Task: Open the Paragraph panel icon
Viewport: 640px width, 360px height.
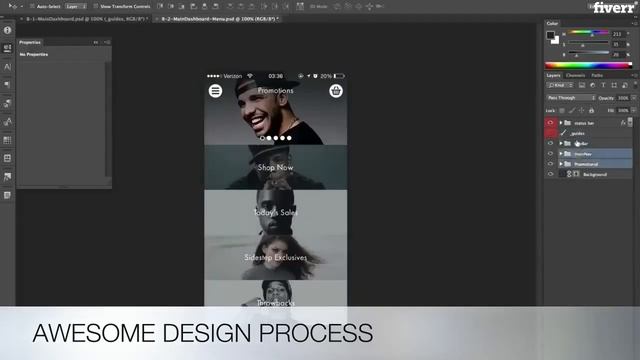Action: point(7,85)
